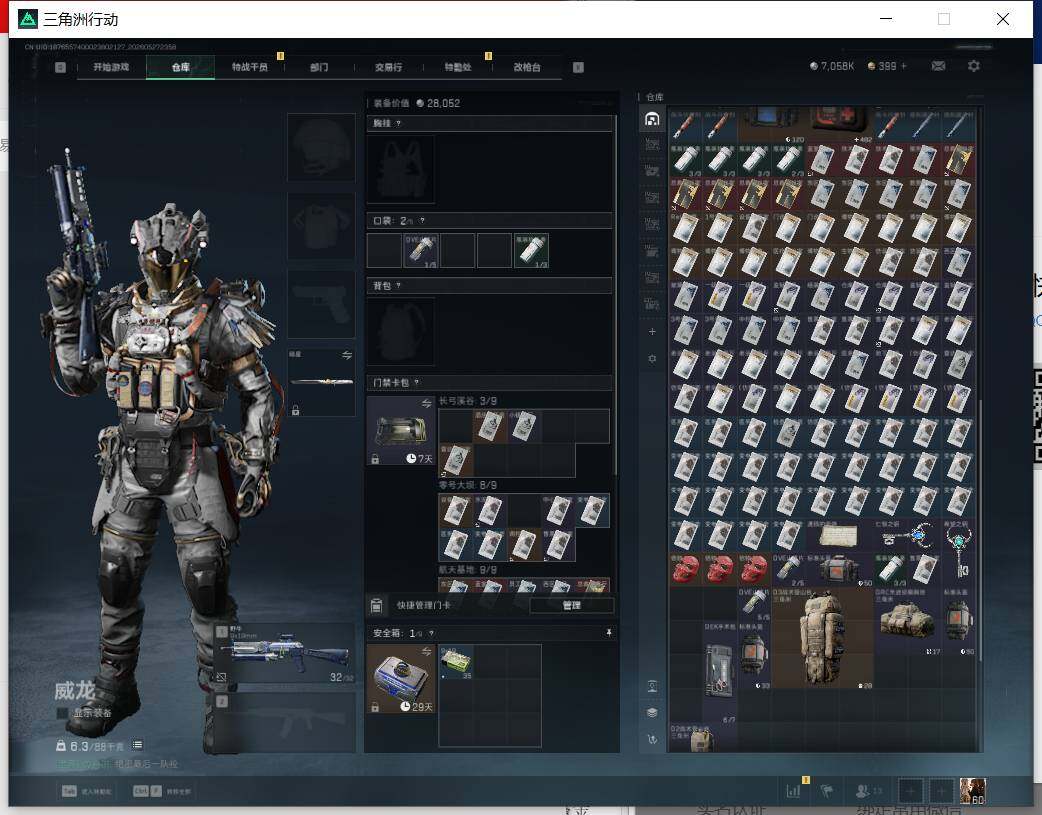
Task: Click the help icon next to 门禁卡包
Action: [417, 382]
